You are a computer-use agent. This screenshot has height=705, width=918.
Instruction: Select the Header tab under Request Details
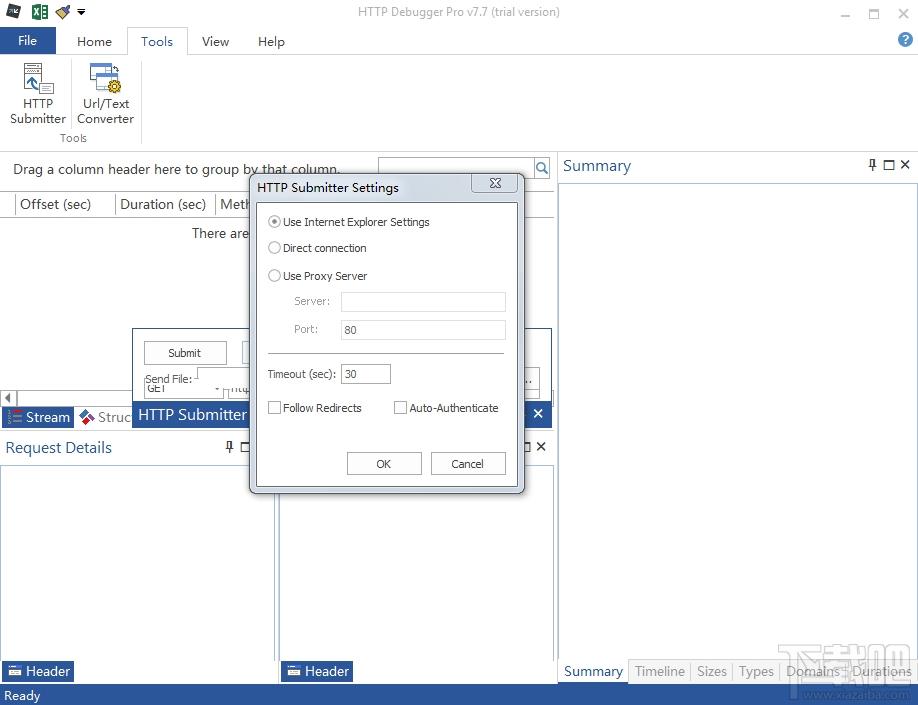(x=39, y=671)
